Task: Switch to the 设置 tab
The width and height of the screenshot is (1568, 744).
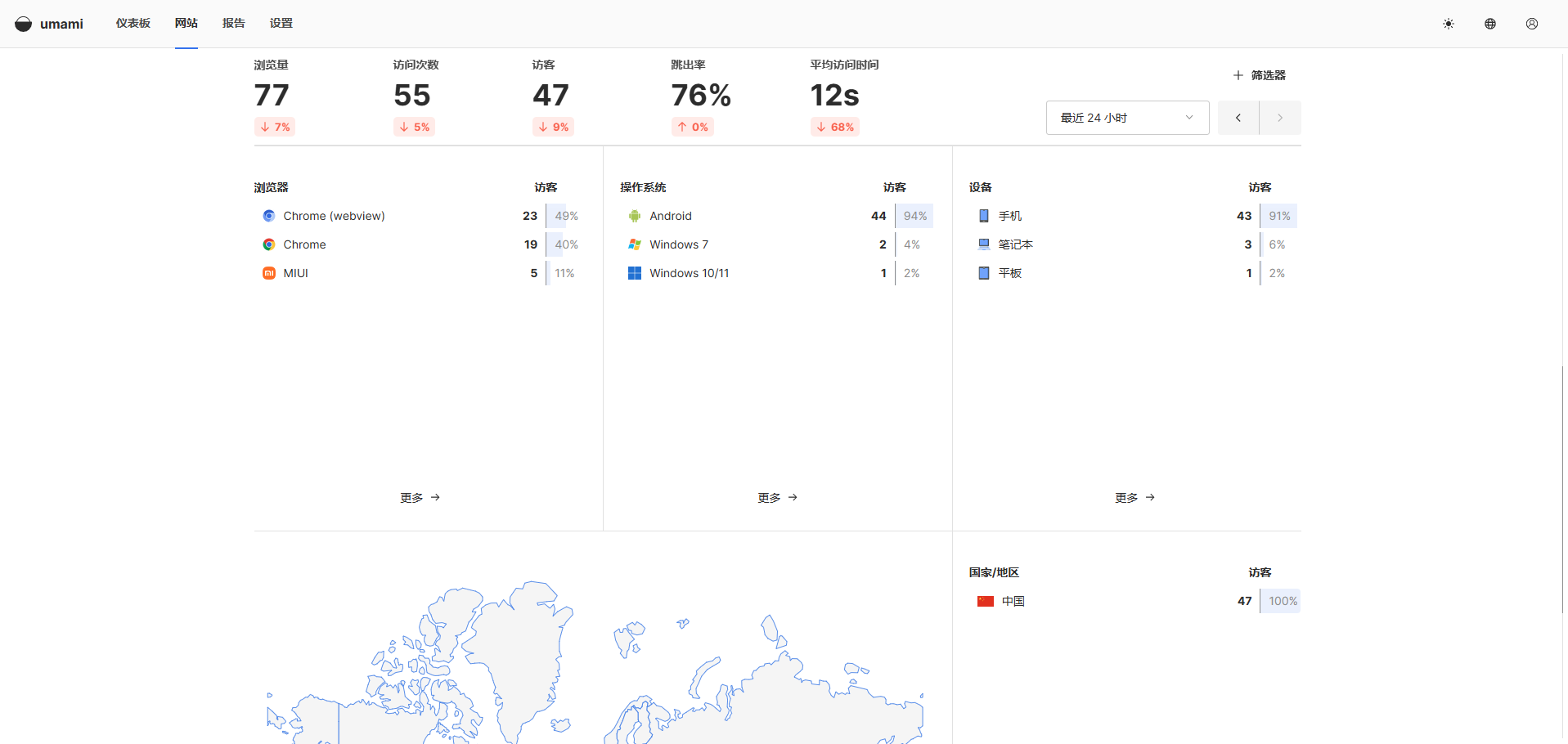Action: tap(281, 23)
